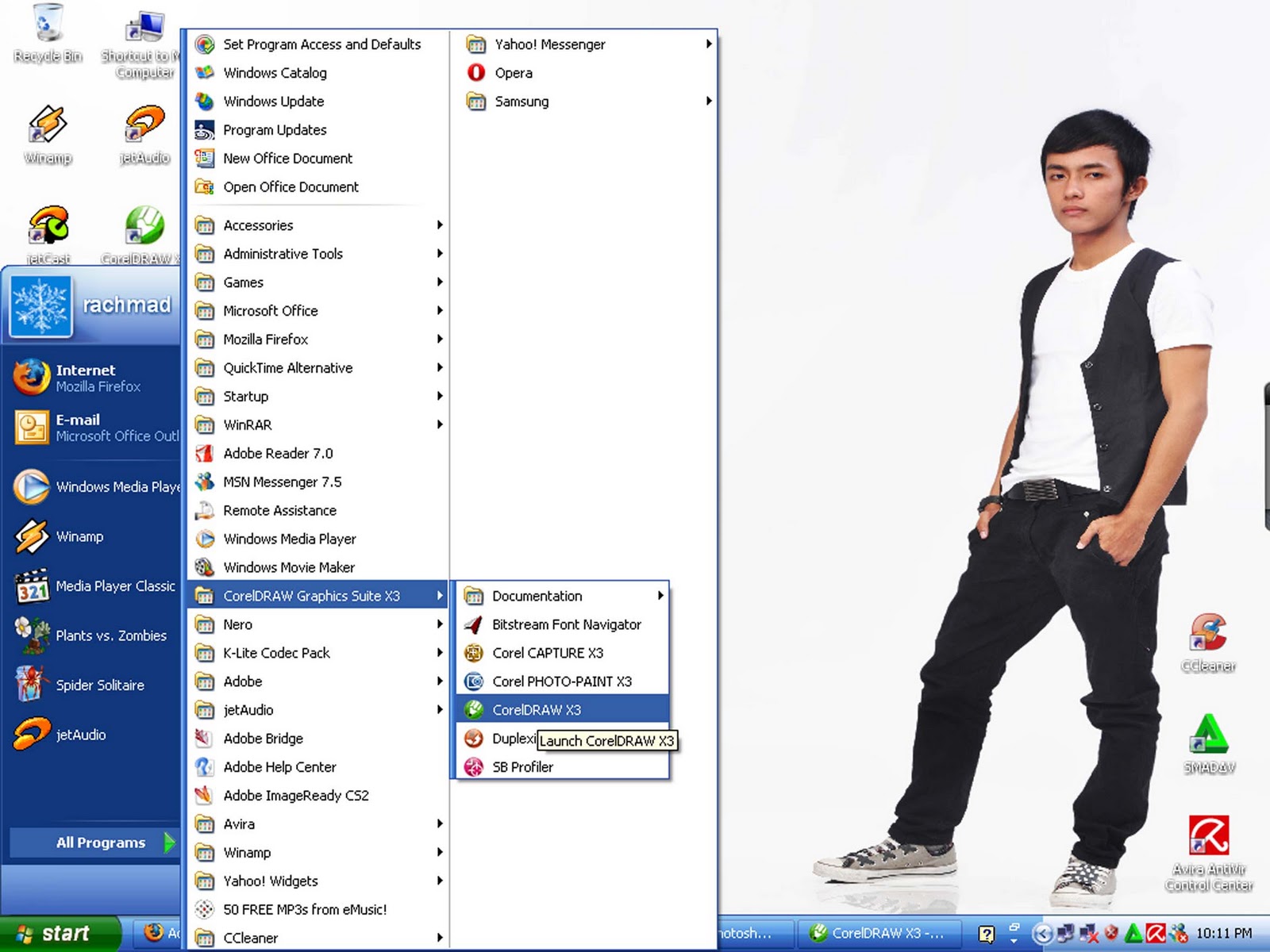Expand the Accessories submenu
Image resolution: width=1270 pixels, height=952 pixels.
point(258,225)
